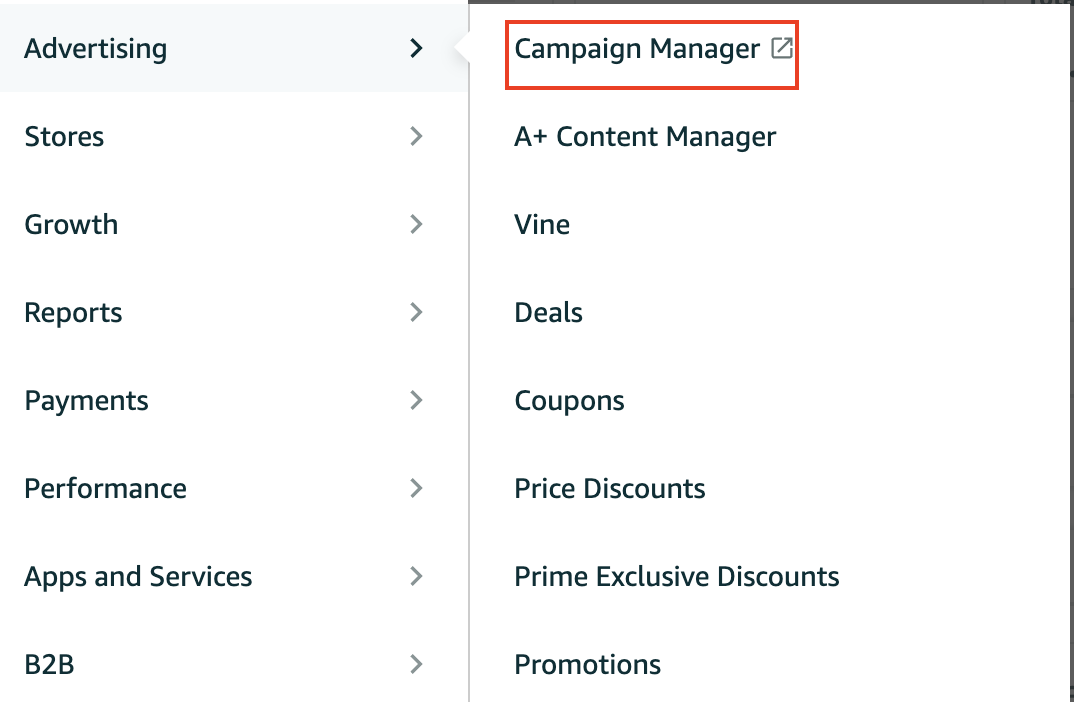Expand the B2B menu arrow
Screen dimensions: 1074x702
417,664
